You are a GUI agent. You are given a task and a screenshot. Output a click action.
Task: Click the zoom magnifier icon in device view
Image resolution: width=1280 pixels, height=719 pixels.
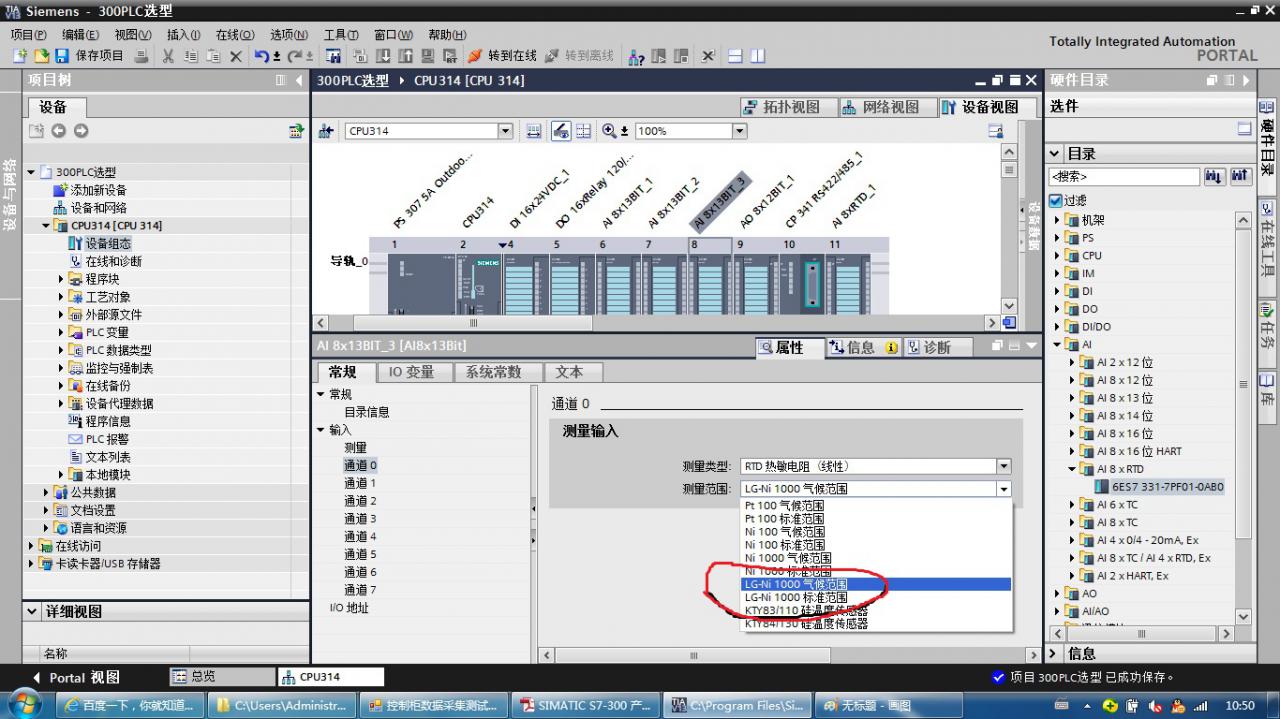[x=609, y=131]
